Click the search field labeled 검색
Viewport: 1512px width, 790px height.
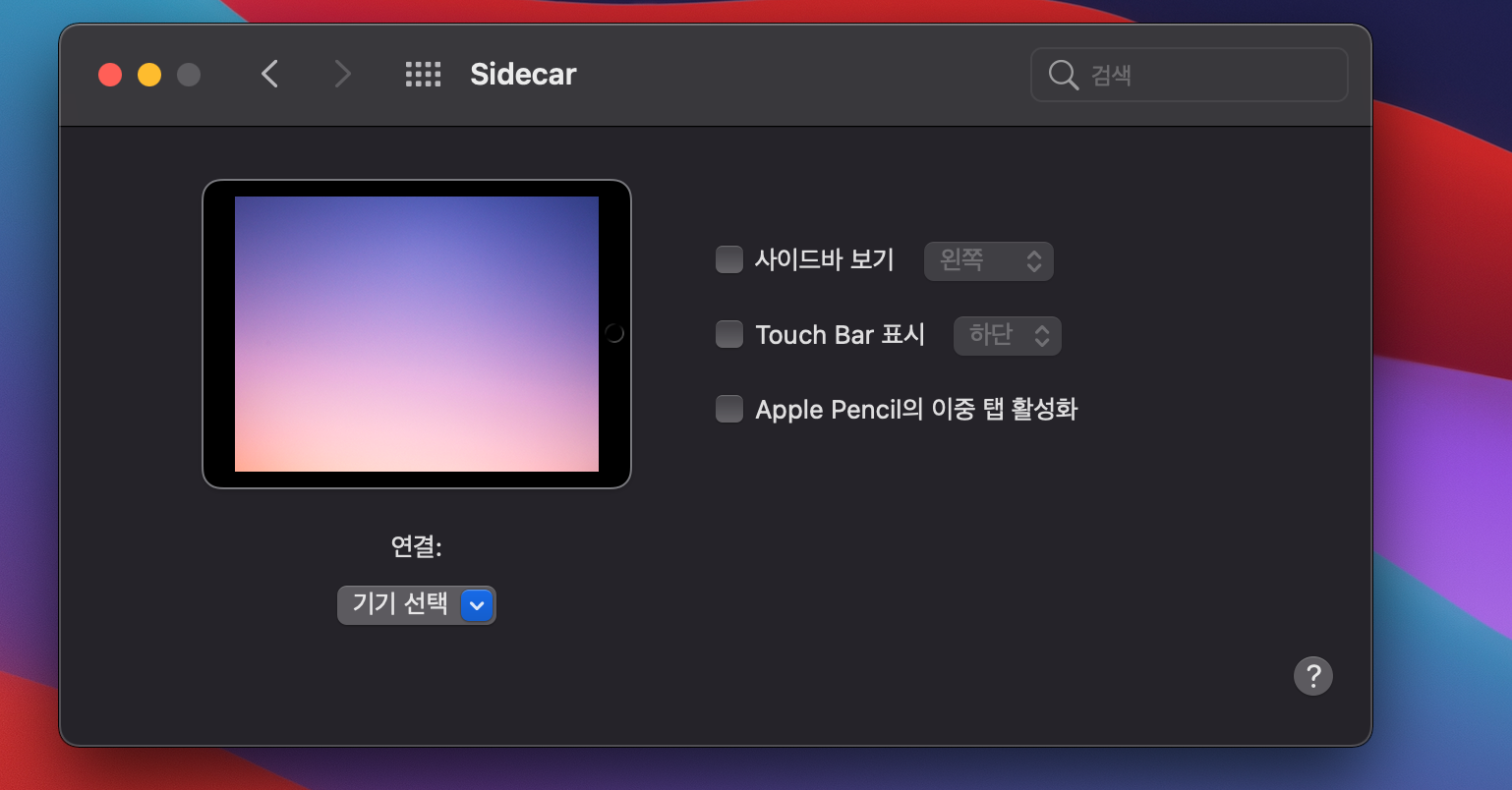click(x=1190, y=75)
